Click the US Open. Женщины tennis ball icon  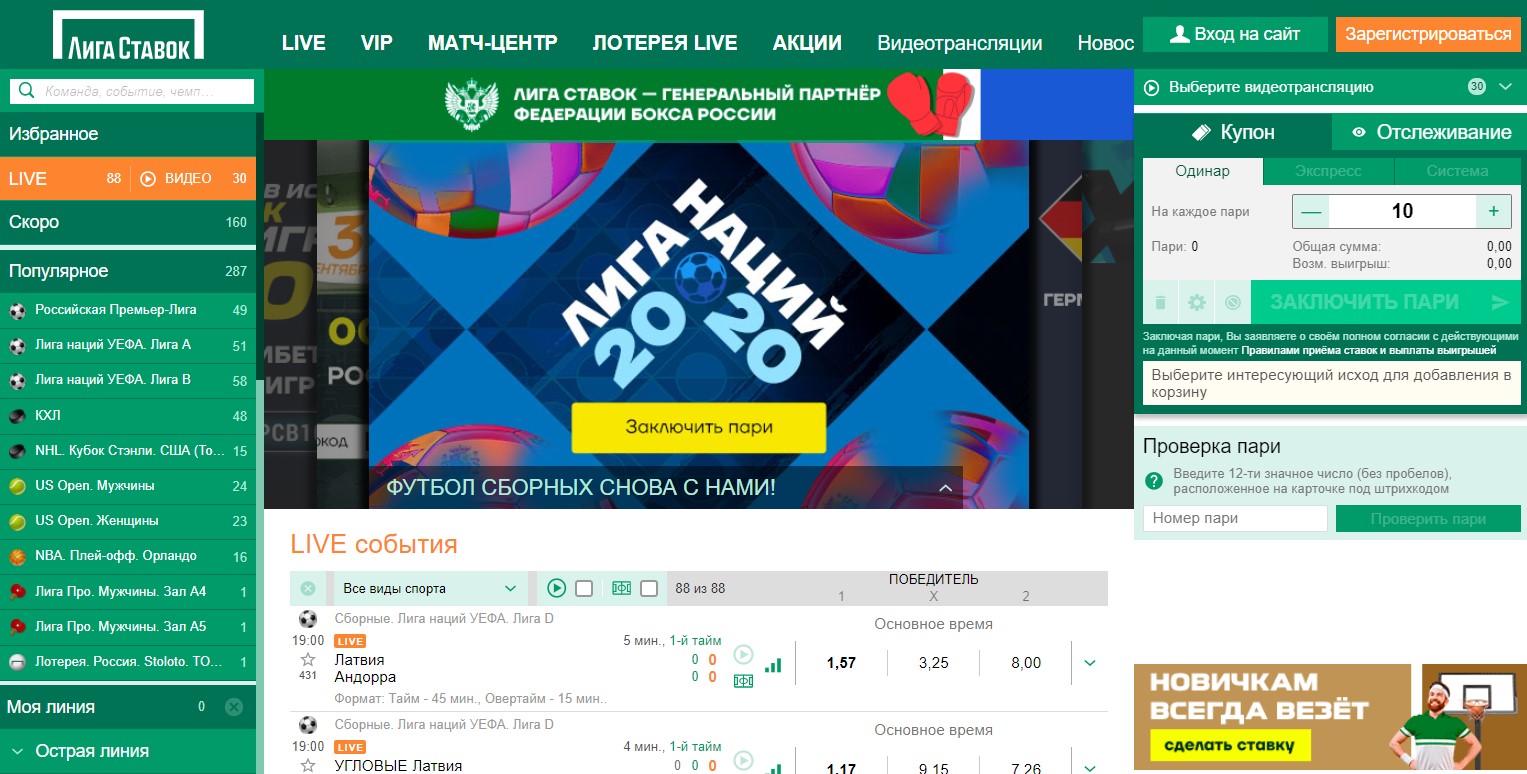pyautogui.click(x=18, y=522)
